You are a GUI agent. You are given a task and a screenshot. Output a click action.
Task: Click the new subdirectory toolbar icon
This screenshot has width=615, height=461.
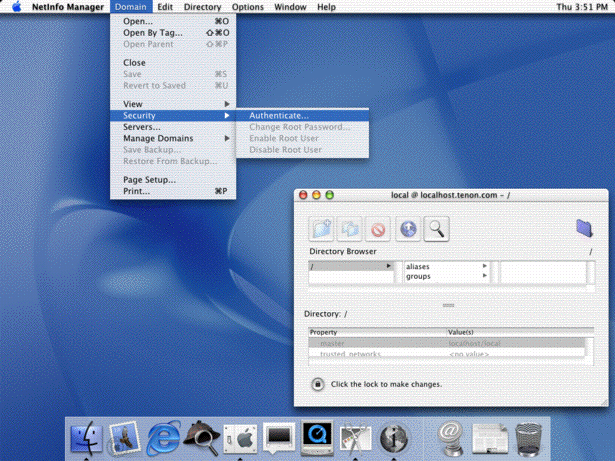[321, 229]
